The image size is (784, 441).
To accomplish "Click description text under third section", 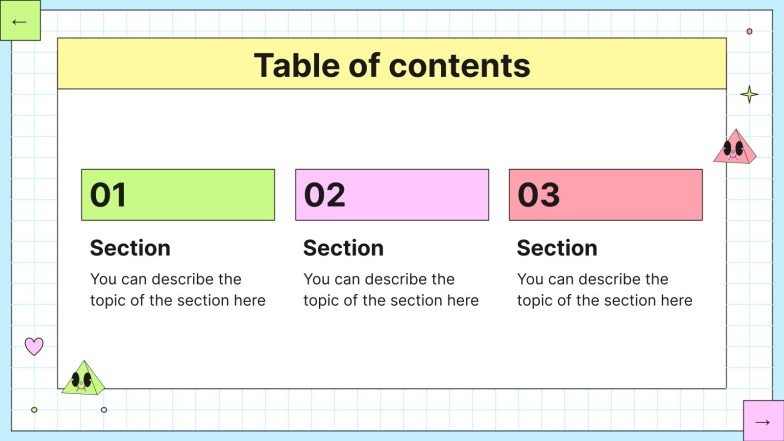I will [x=605, y=290].
